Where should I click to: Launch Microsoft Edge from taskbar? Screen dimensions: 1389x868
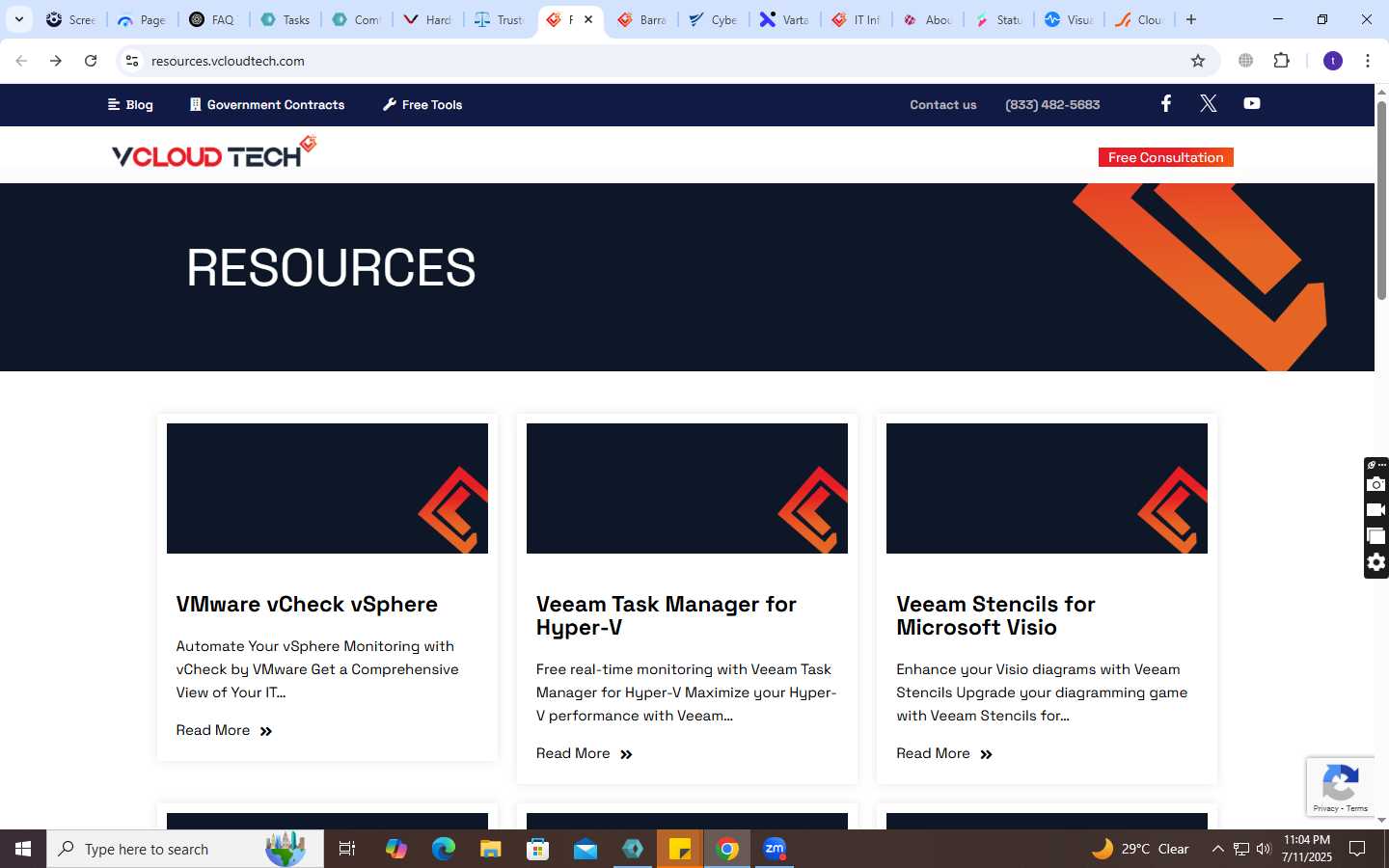(x=443, y=849)
